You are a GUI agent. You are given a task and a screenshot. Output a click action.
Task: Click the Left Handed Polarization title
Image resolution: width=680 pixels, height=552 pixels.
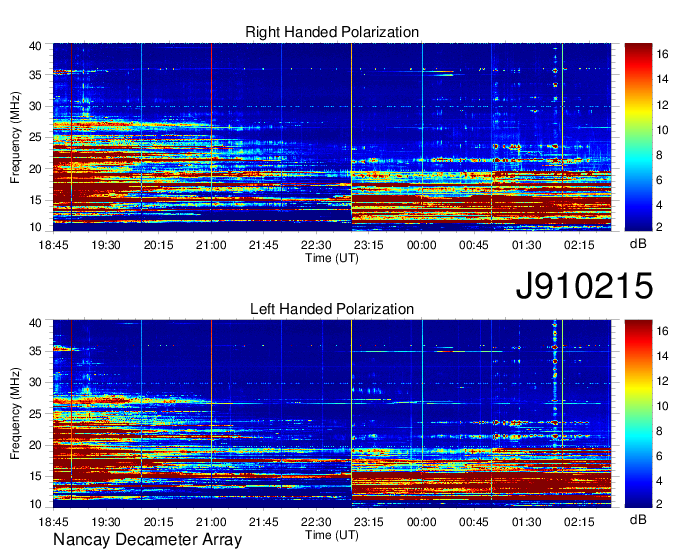[x=332, y=309]
